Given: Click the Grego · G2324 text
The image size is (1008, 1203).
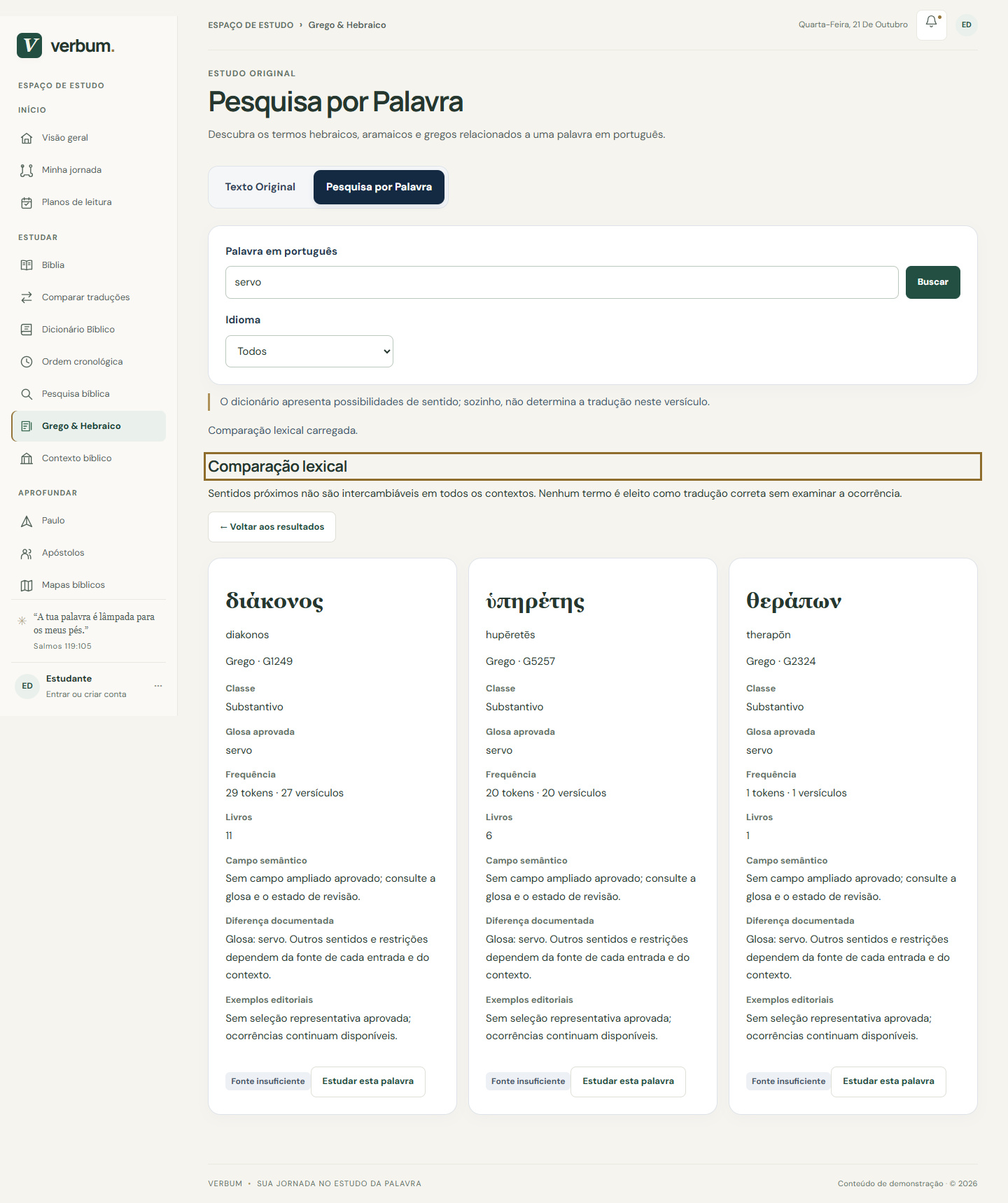Looking at the screenshot, I should pos(780,661).
